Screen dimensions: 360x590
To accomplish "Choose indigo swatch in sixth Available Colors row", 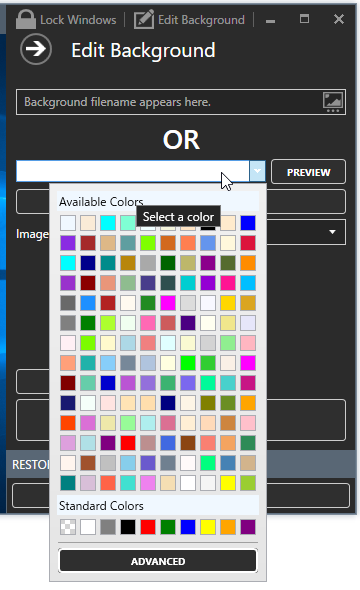I will (x=188, y=323).
